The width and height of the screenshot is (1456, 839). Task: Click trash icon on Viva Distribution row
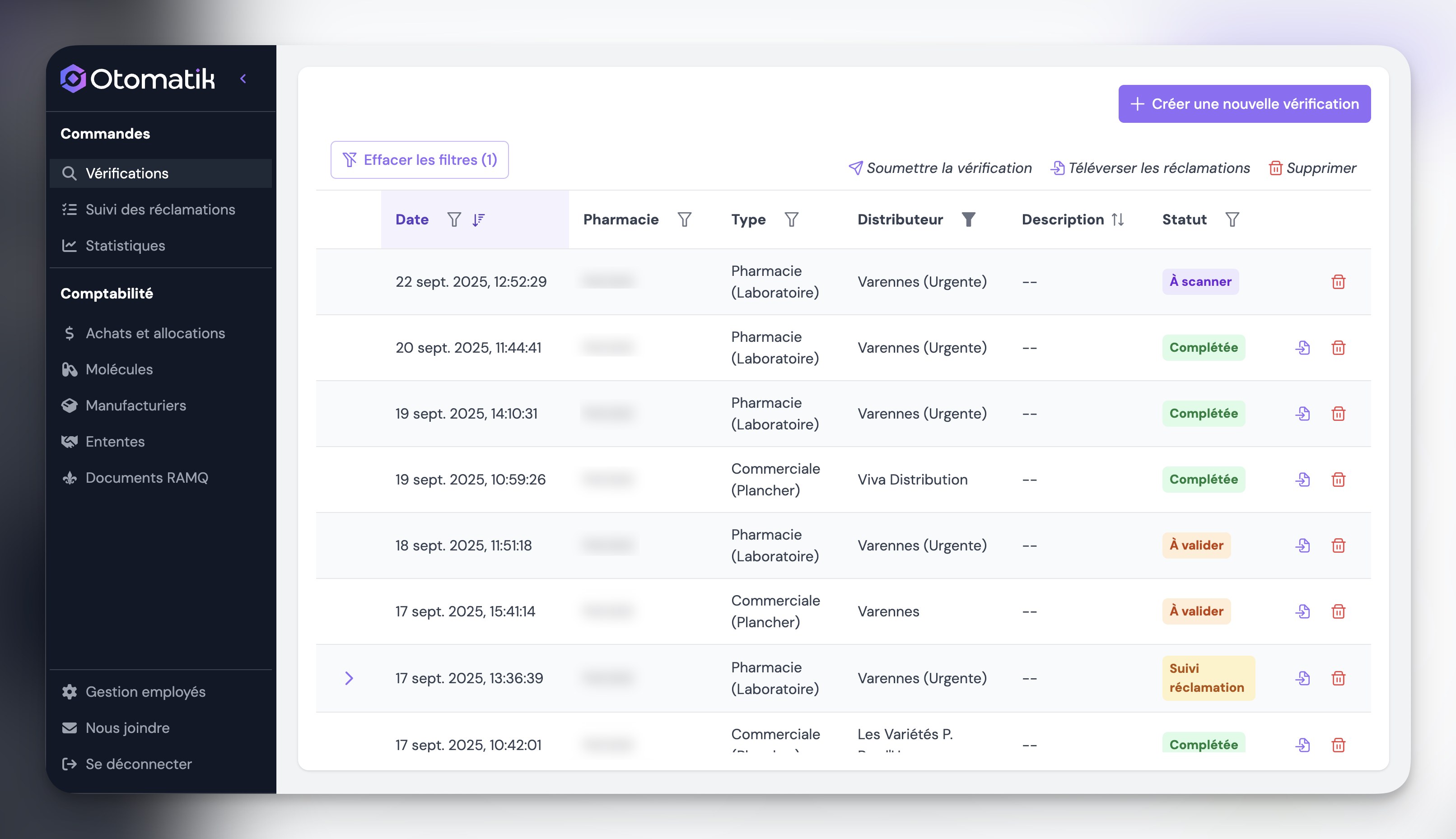click(1338, 480)
